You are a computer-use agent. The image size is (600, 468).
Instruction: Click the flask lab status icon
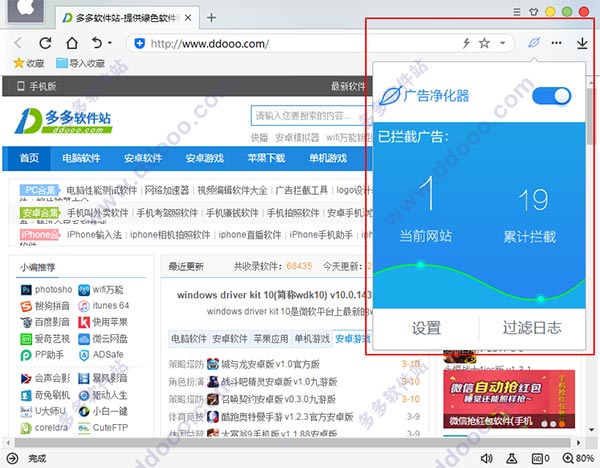(512, 458)
